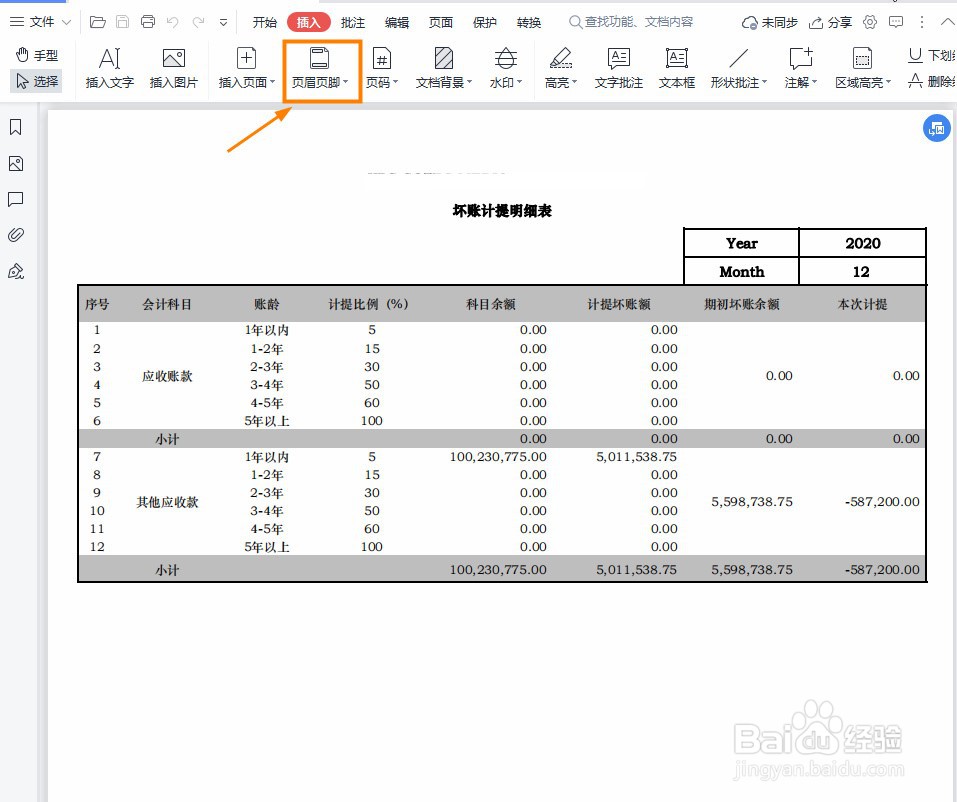Screen dimensions: 957x802
Task: Click the open folder icon
Action: pyautogui.click(x=98, y=22)
